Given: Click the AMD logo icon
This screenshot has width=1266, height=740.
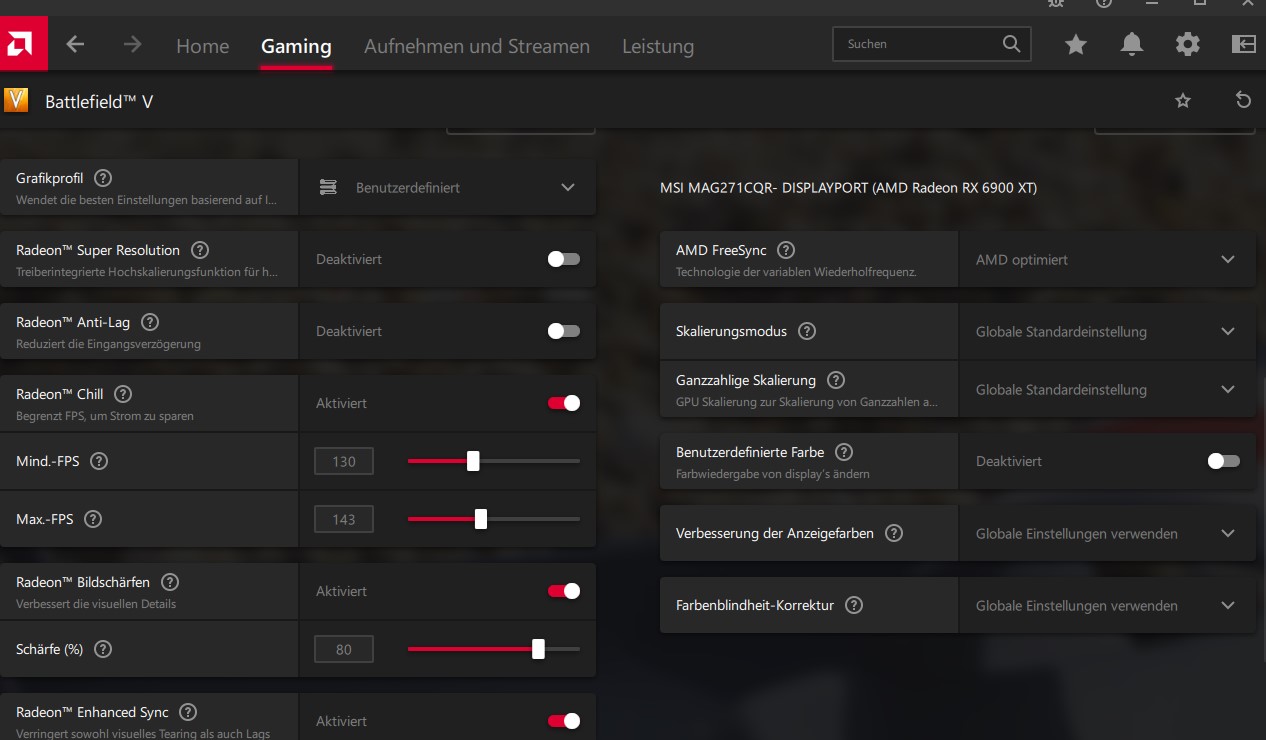Looking at the screenshot, I should pyautogui.click(x=23, y=45).
